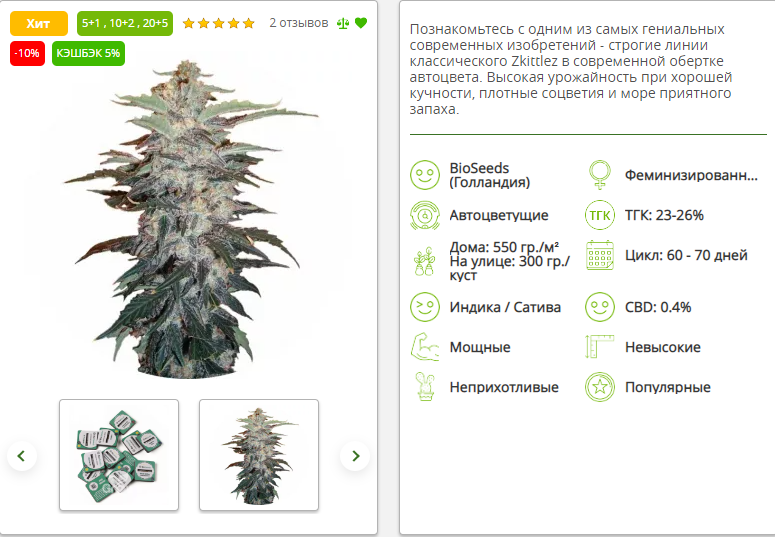Click the plant yield icon
Image resolution: width=775 pixels, height=537 pixels.
click(425, 262)
